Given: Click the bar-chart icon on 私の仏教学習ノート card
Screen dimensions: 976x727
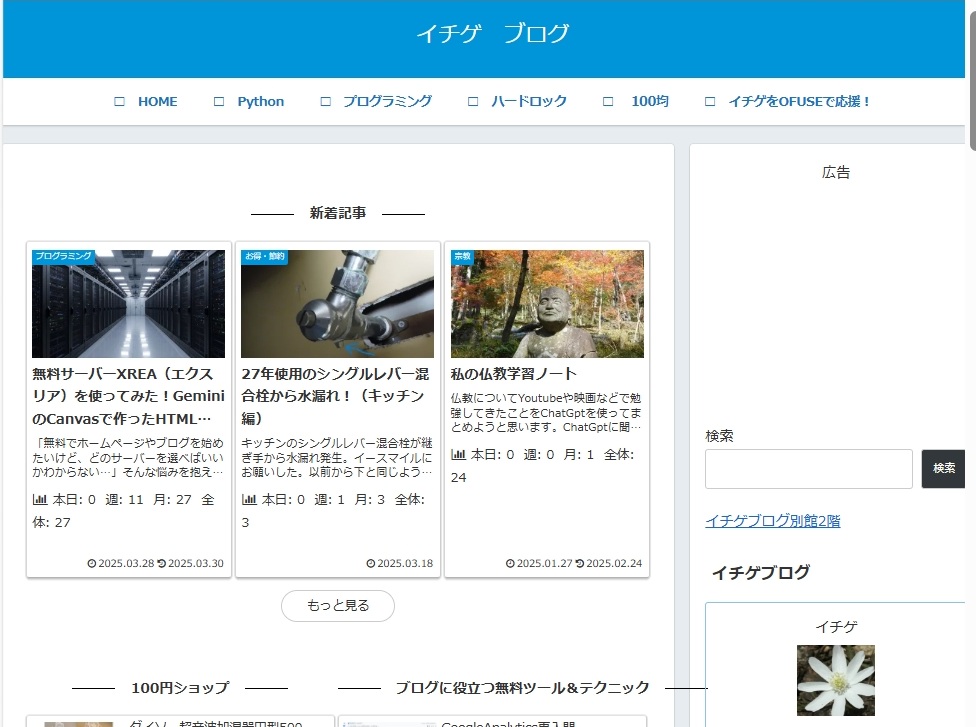Looking at the screenshot, I should (457, 454).
